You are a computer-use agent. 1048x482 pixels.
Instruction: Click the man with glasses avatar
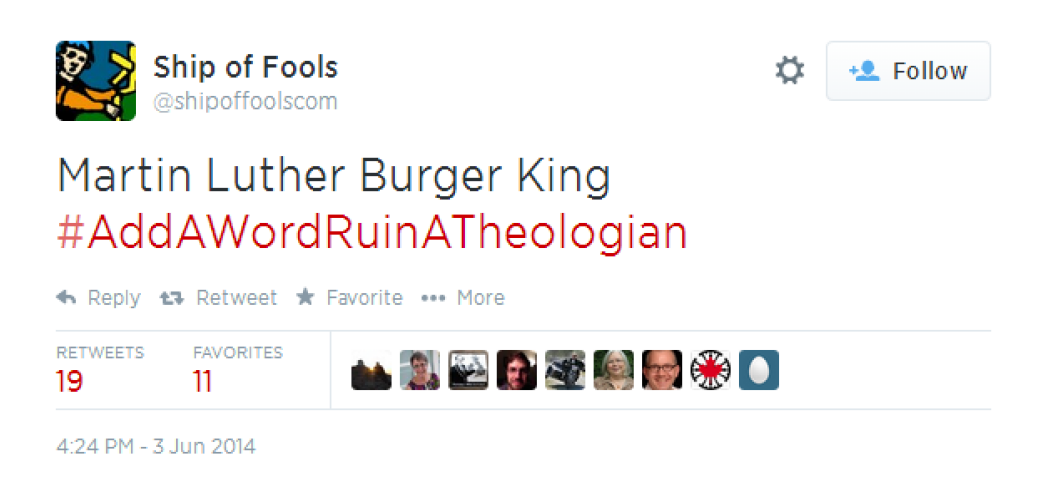tap(662, 370)
